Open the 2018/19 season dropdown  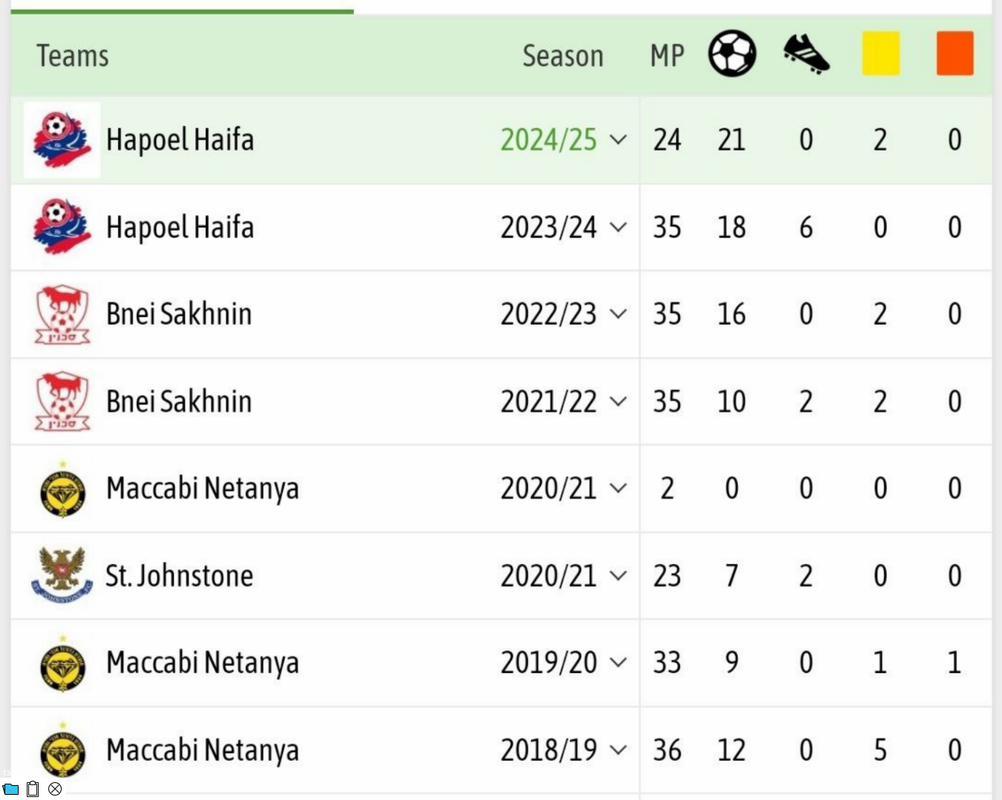click(618, 750)
